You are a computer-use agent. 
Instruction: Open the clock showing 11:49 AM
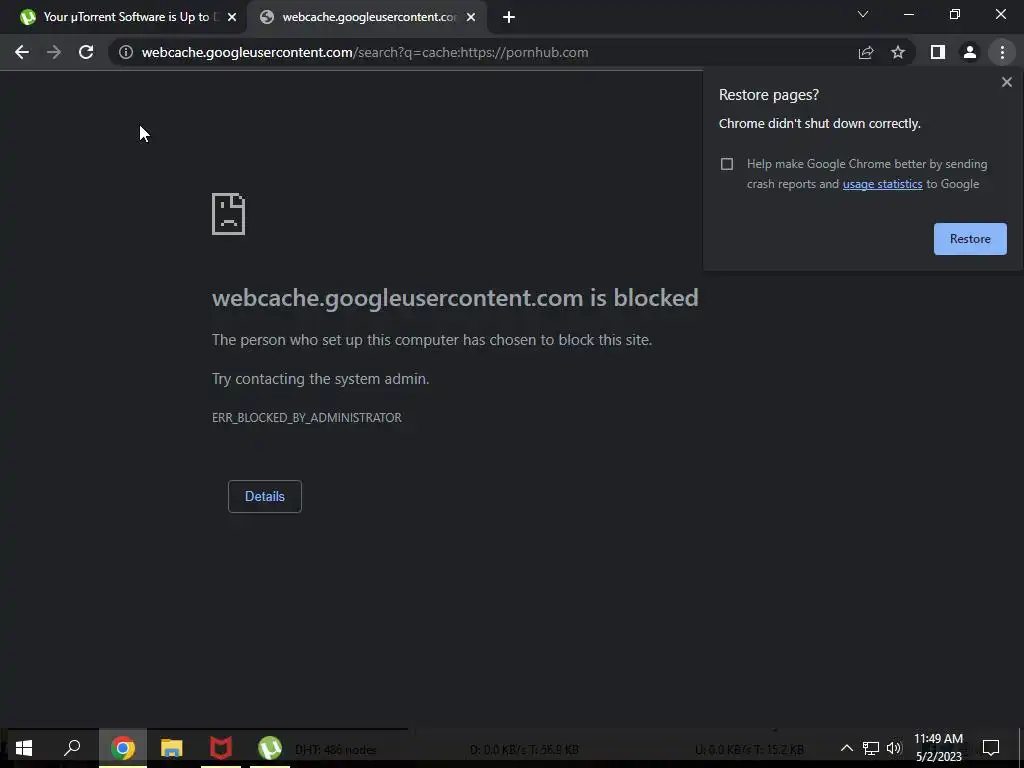click(938, 748)
